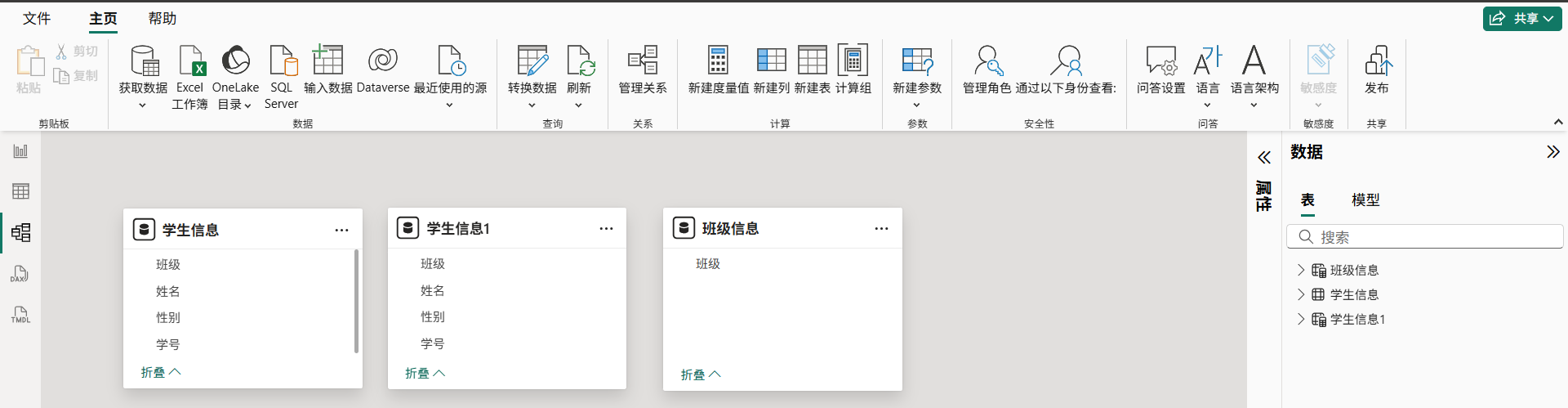Click 最近使用的源 (Recent sources) icon
The image size is (1568, 408).
click(x=451, y=61)
